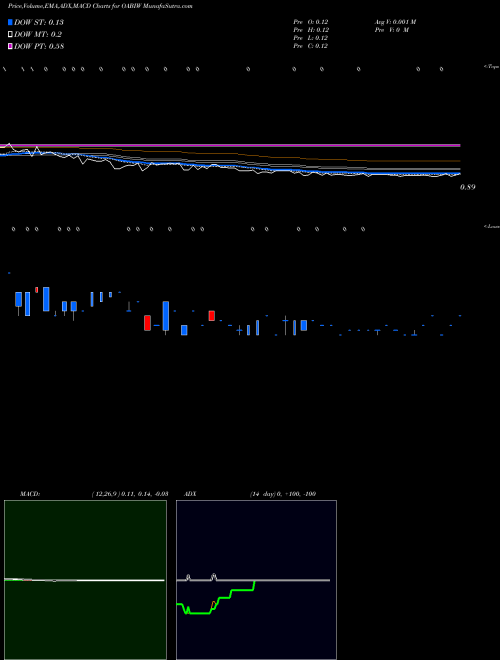The image size is (500, 660).
Task: Click the small red candlestick at the far left
Action: pos(37,290)
